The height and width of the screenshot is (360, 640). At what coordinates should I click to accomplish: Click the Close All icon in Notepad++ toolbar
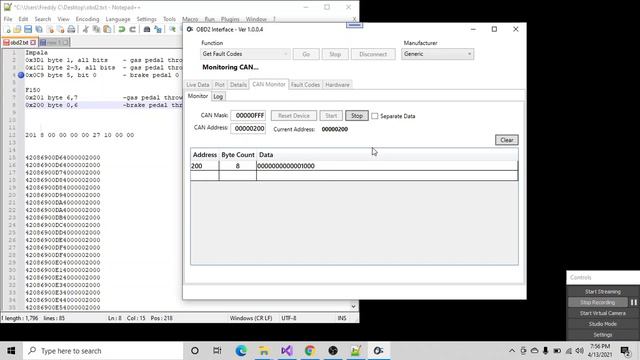pyautogui.click(x=60, y=29)
